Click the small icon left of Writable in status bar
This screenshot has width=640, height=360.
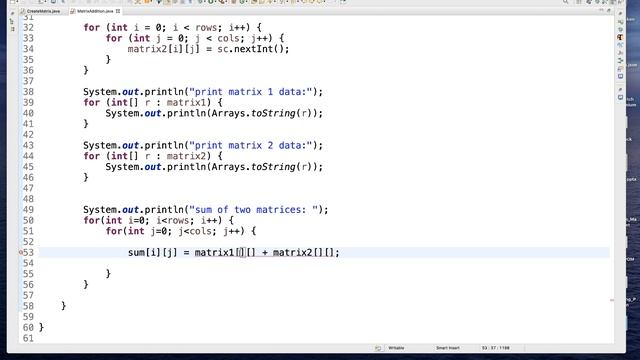pyautogui.click(x=378, y=348)
